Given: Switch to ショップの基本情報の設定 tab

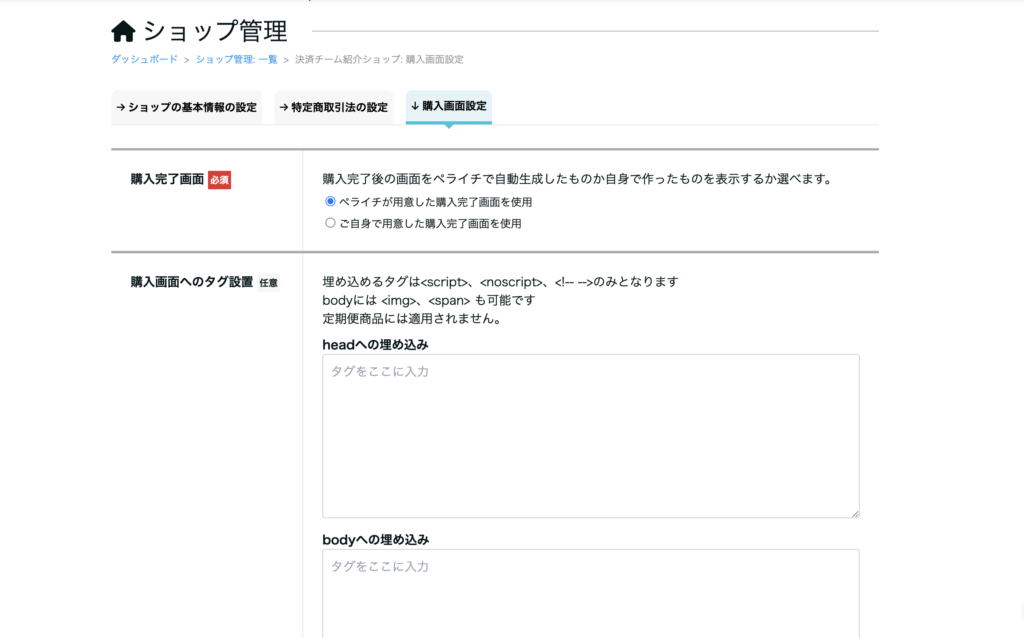Looking at the screenshot, I should coord(186,107).
